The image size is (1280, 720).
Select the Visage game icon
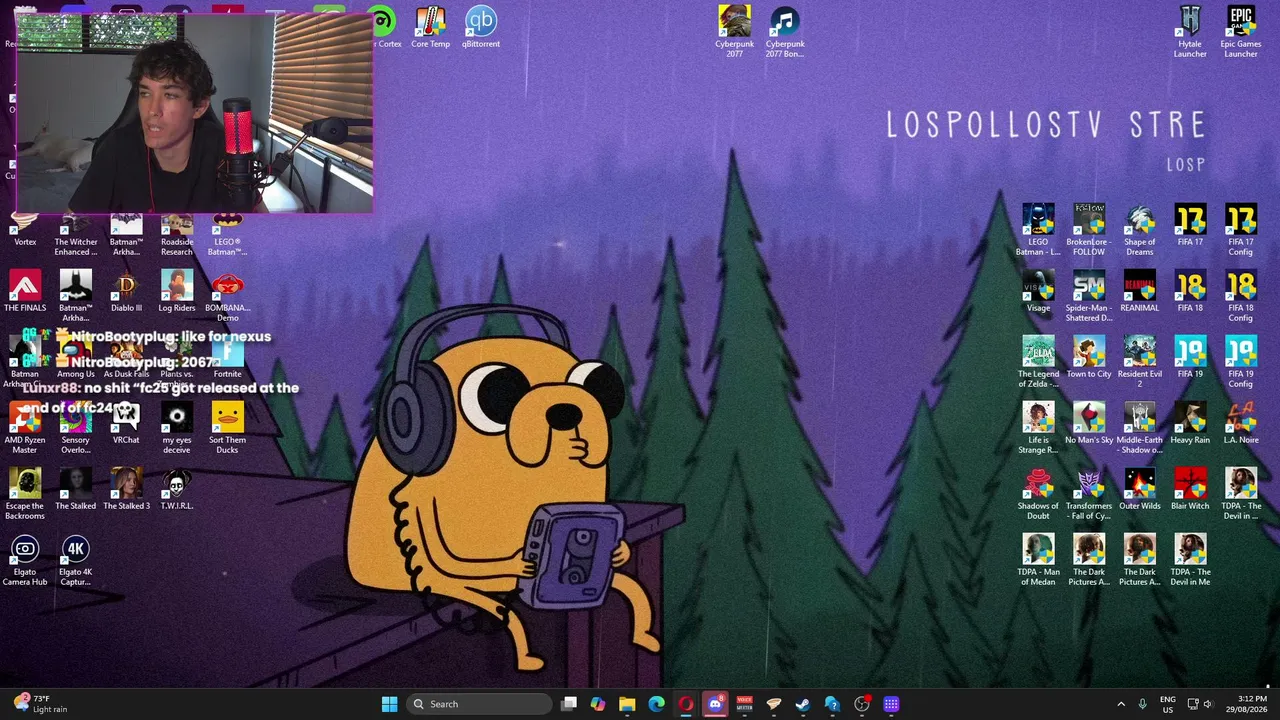tap(1038, 291)
